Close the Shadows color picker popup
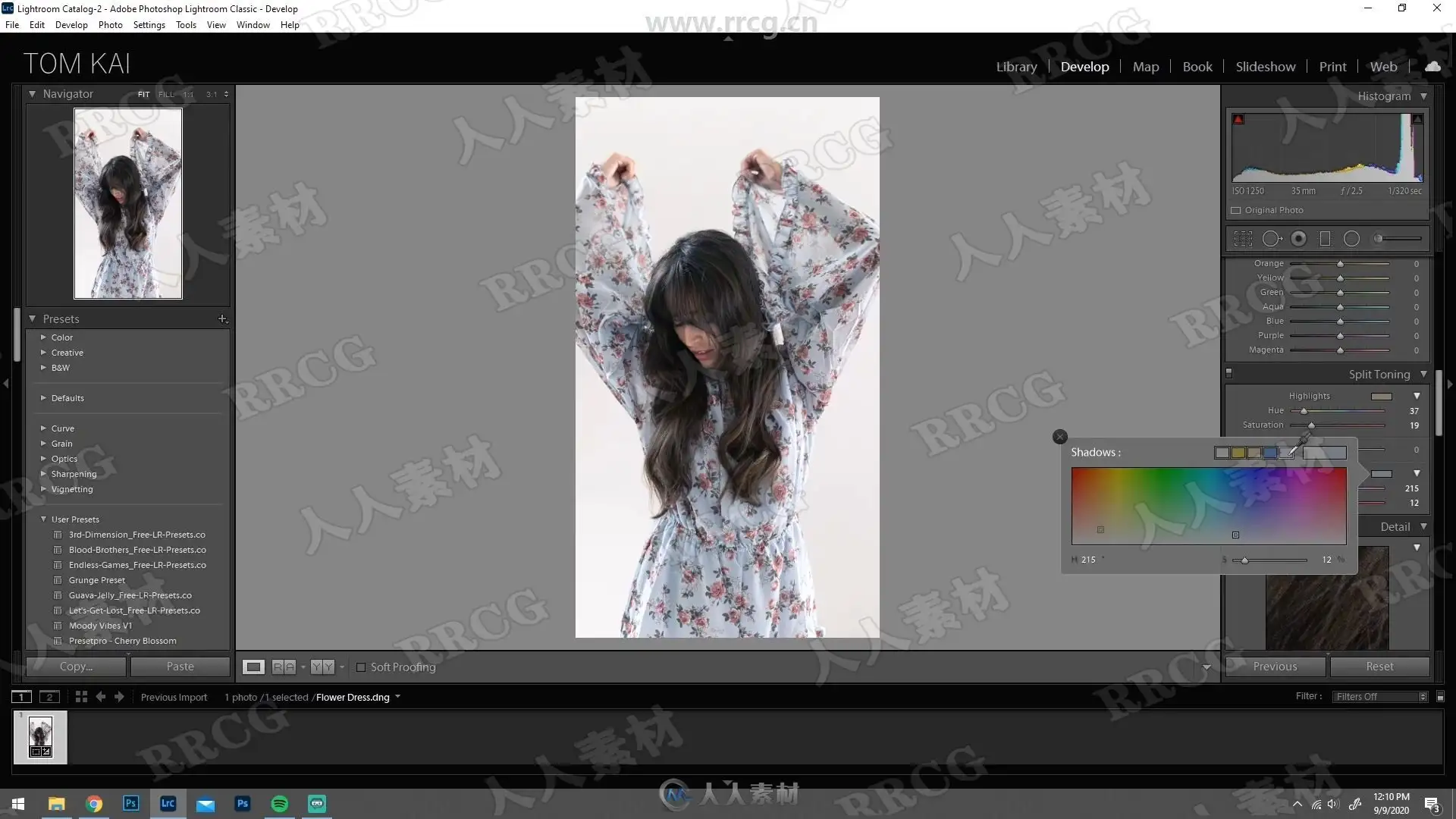This screenshot has height=819, width=1456. pyautogui.click(x=1060, y=437)
